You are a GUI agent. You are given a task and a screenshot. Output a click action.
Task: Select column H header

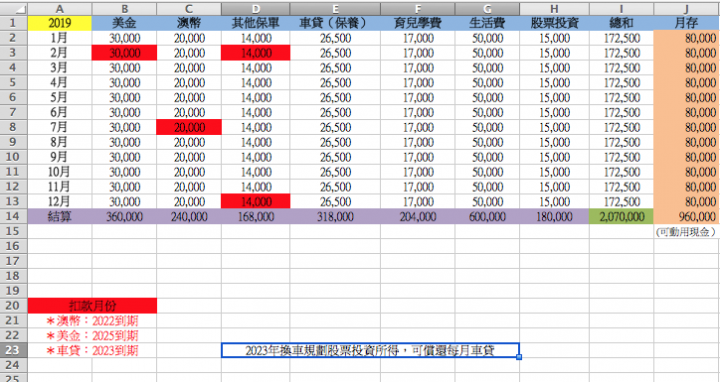coord(554,9)
